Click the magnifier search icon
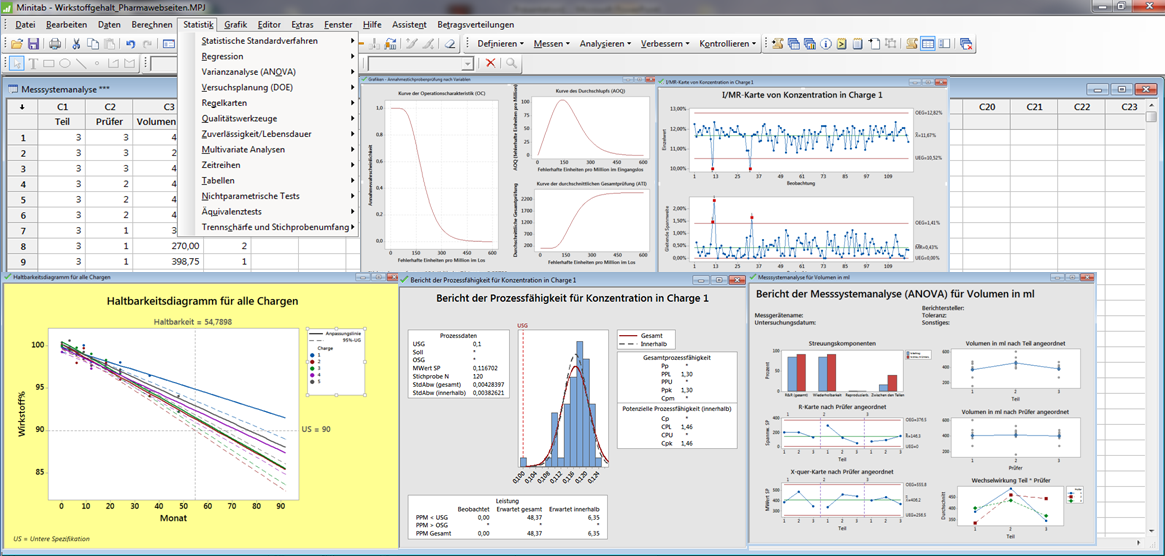 click(x=510, y=63)
